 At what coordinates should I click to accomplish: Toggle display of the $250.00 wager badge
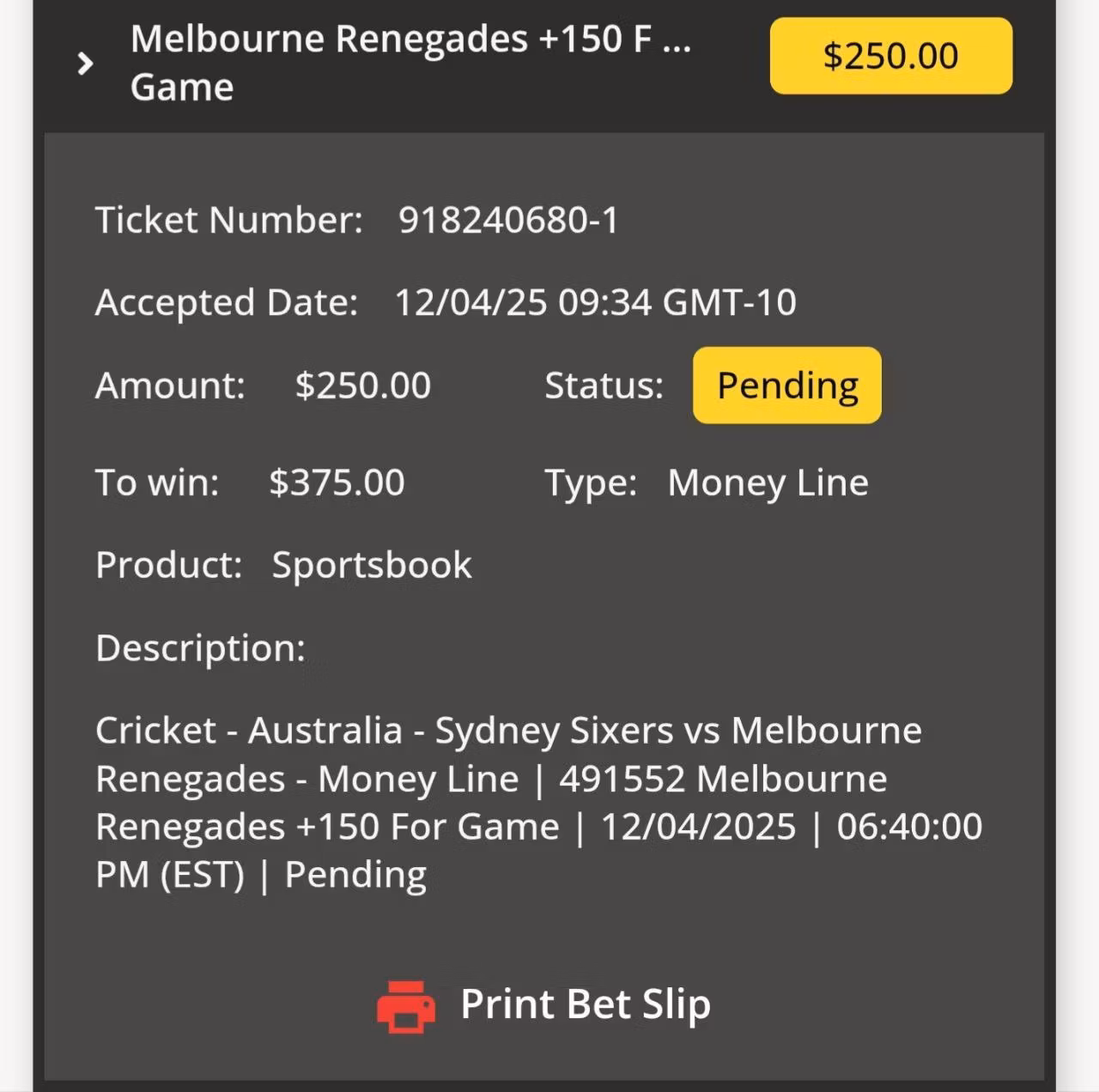891,56
